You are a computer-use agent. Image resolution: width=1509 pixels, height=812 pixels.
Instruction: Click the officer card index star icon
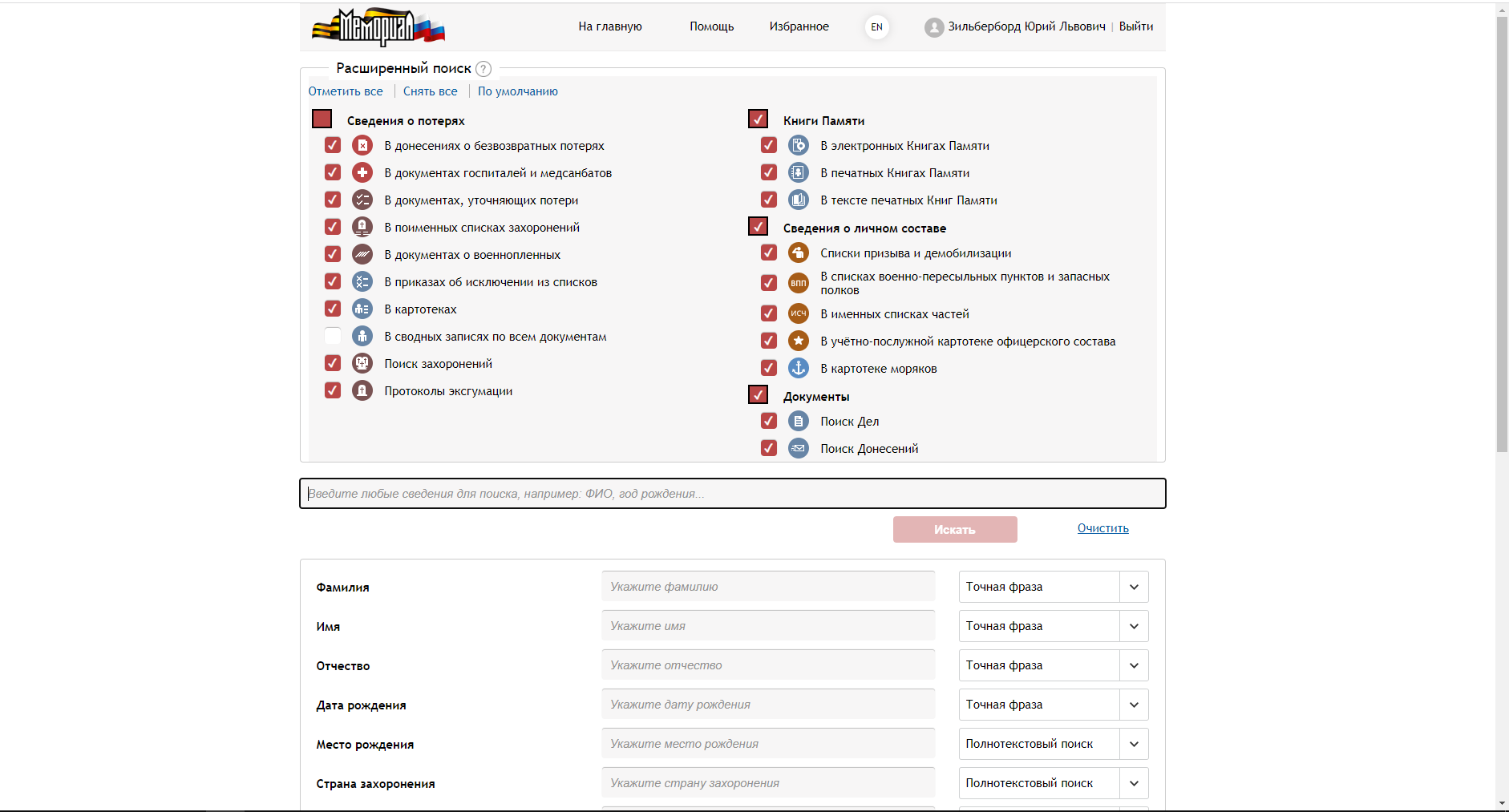(x=799, y=341)
